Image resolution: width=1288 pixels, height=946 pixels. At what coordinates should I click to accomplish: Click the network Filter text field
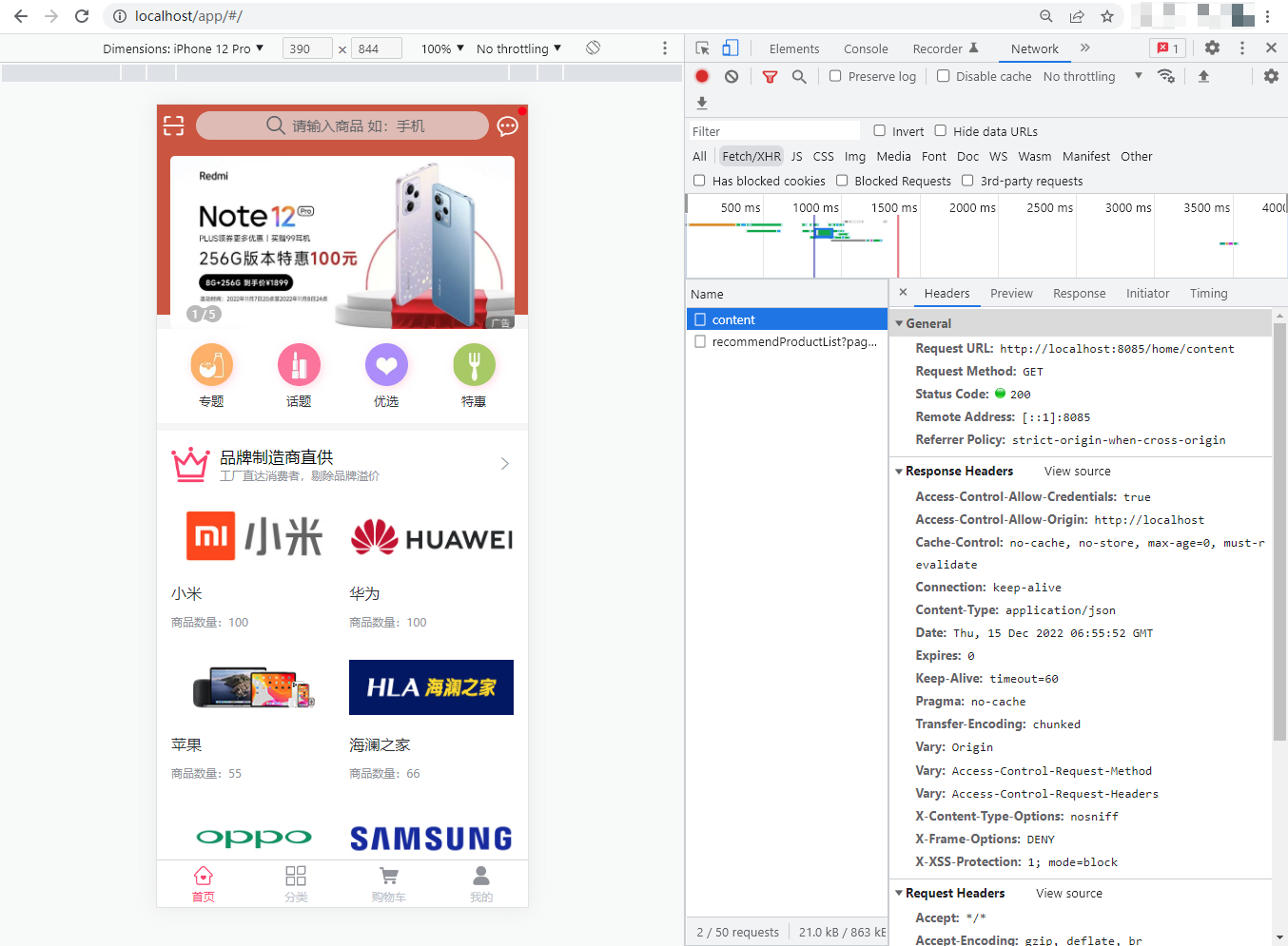pyautogui.click(x=773, y=131)
